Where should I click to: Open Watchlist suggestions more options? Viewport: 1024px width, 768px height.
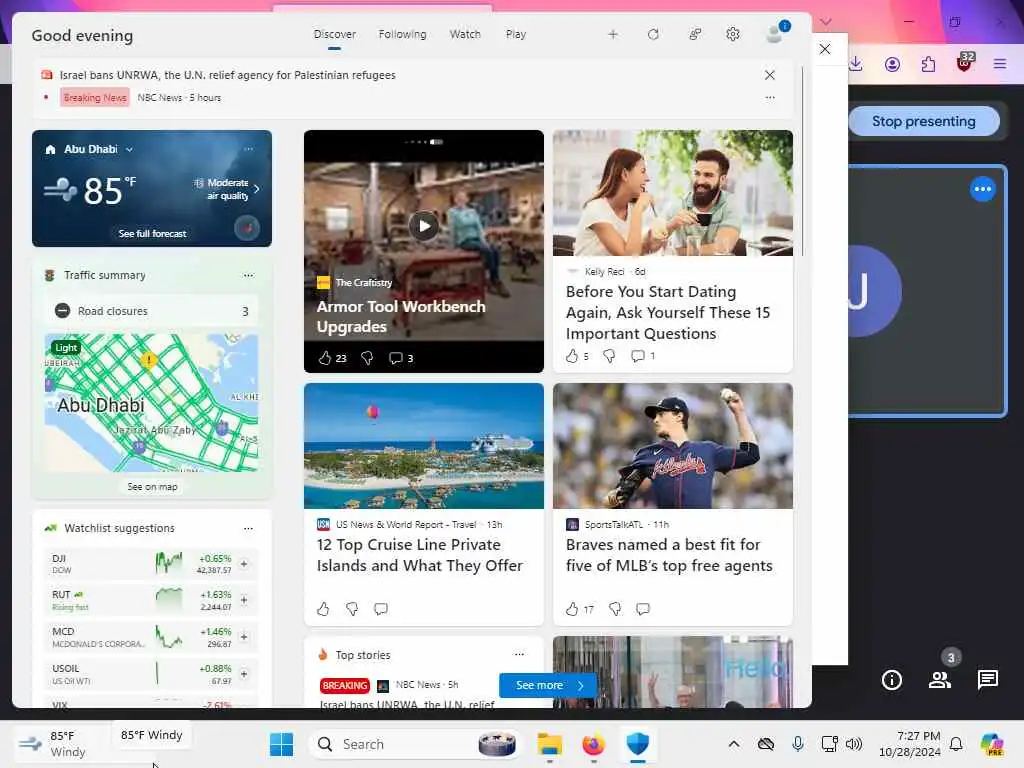[248, 528]
